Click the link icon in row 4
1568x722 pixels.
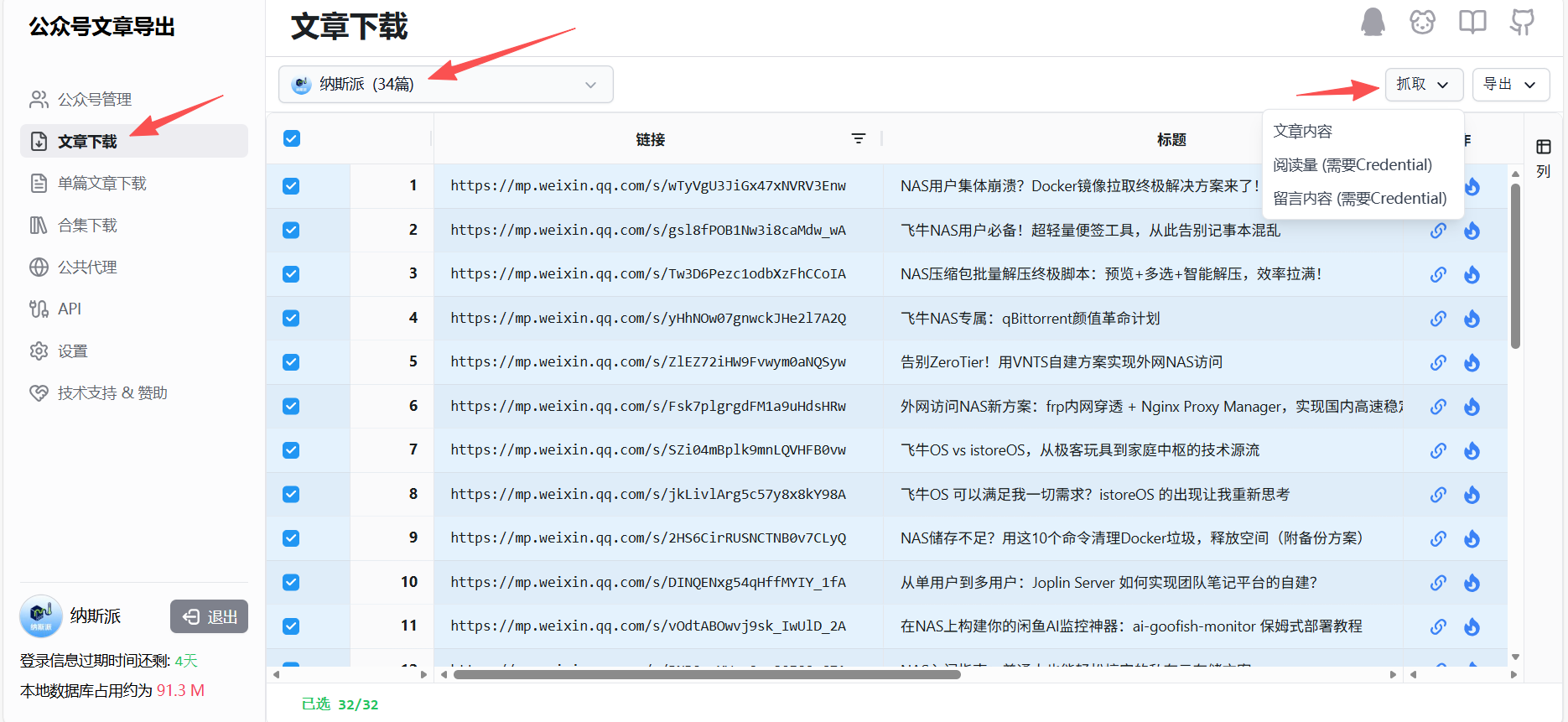coord(1438,319)
